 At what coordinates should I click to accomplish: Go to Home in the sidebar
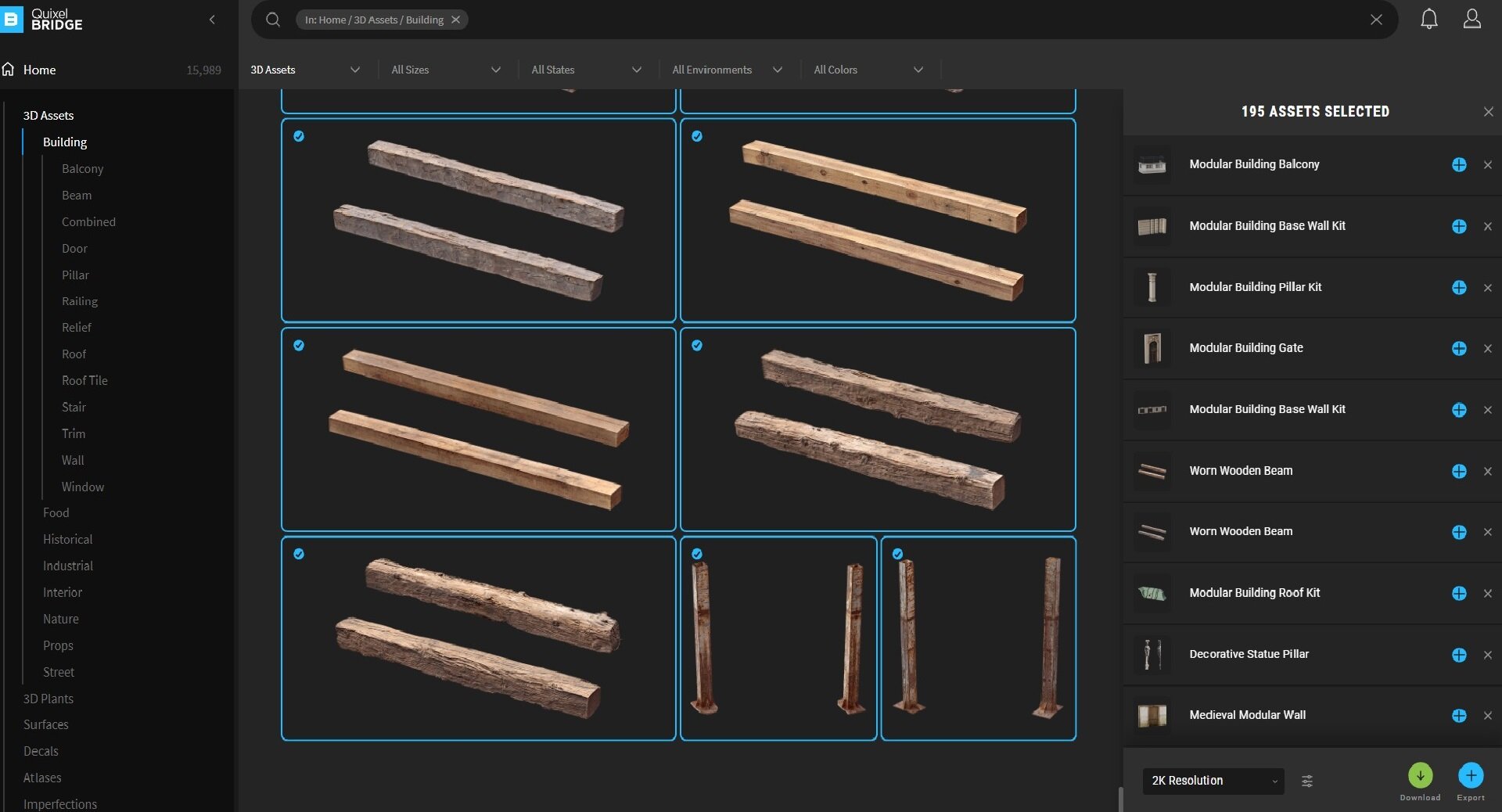(39, 70)
